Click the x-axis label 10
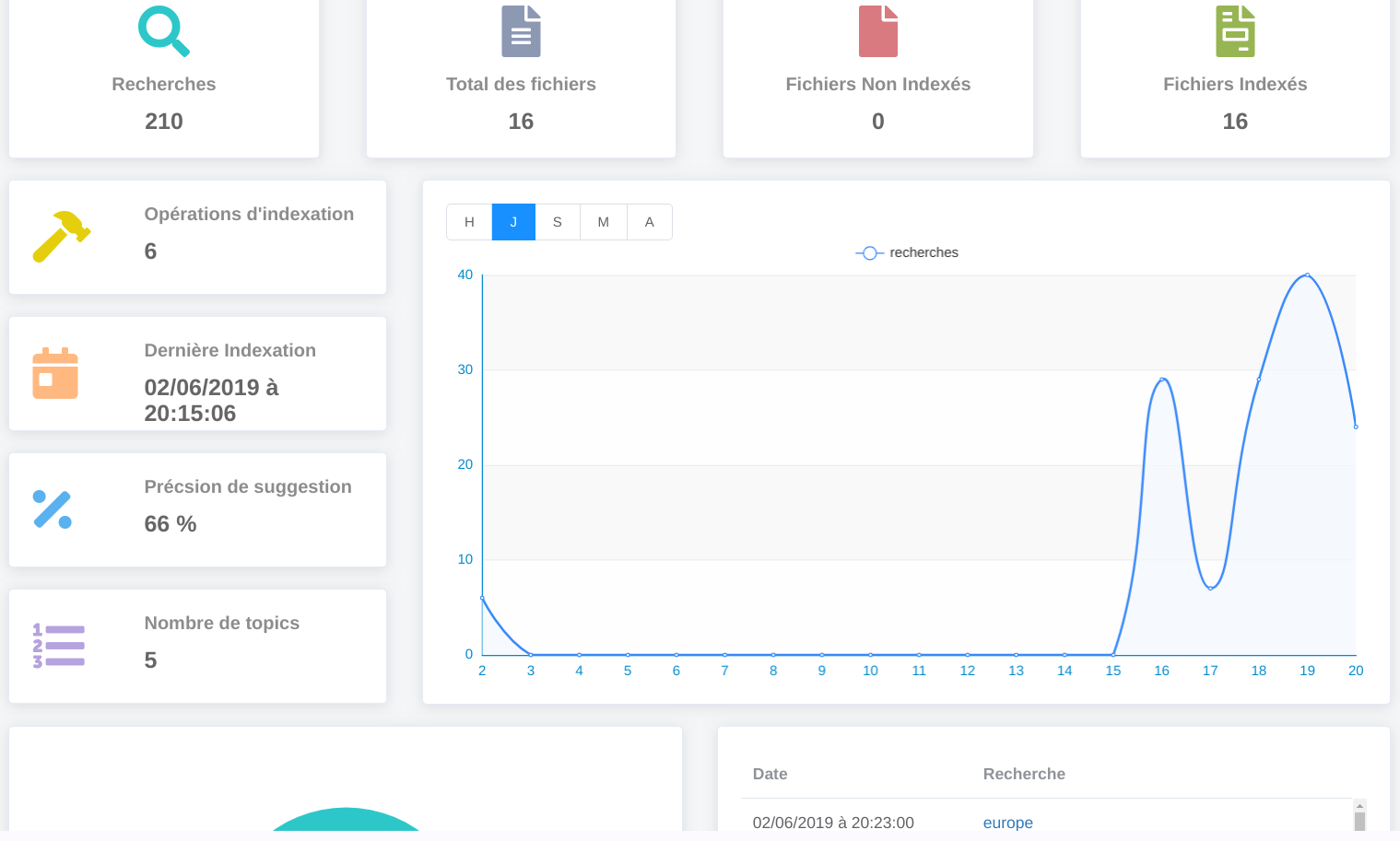Viewport: 1400px width, 841px height. point(870,671)
